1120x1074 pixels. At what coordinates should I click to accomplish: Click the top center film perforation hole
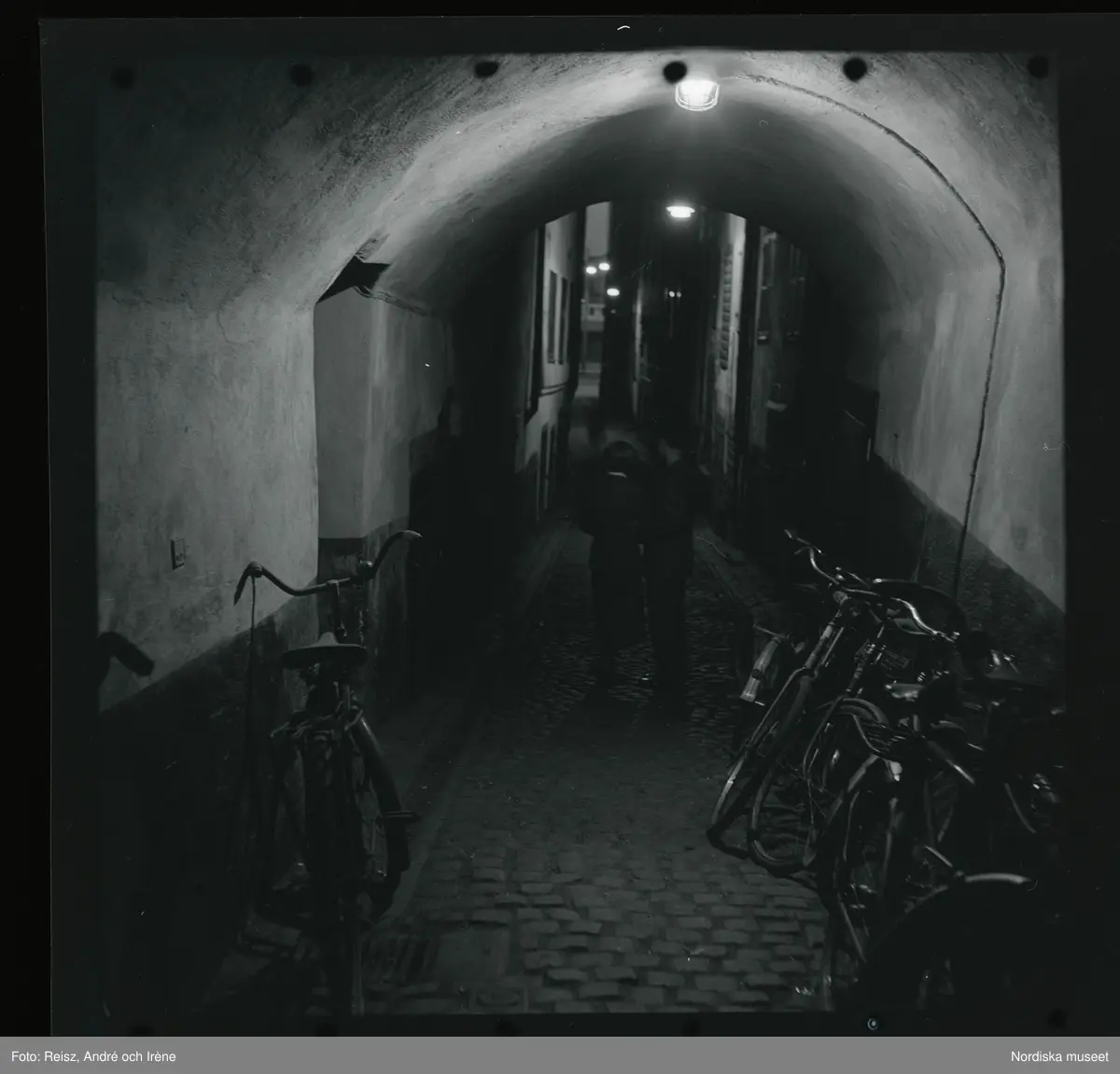pos(674,72)
